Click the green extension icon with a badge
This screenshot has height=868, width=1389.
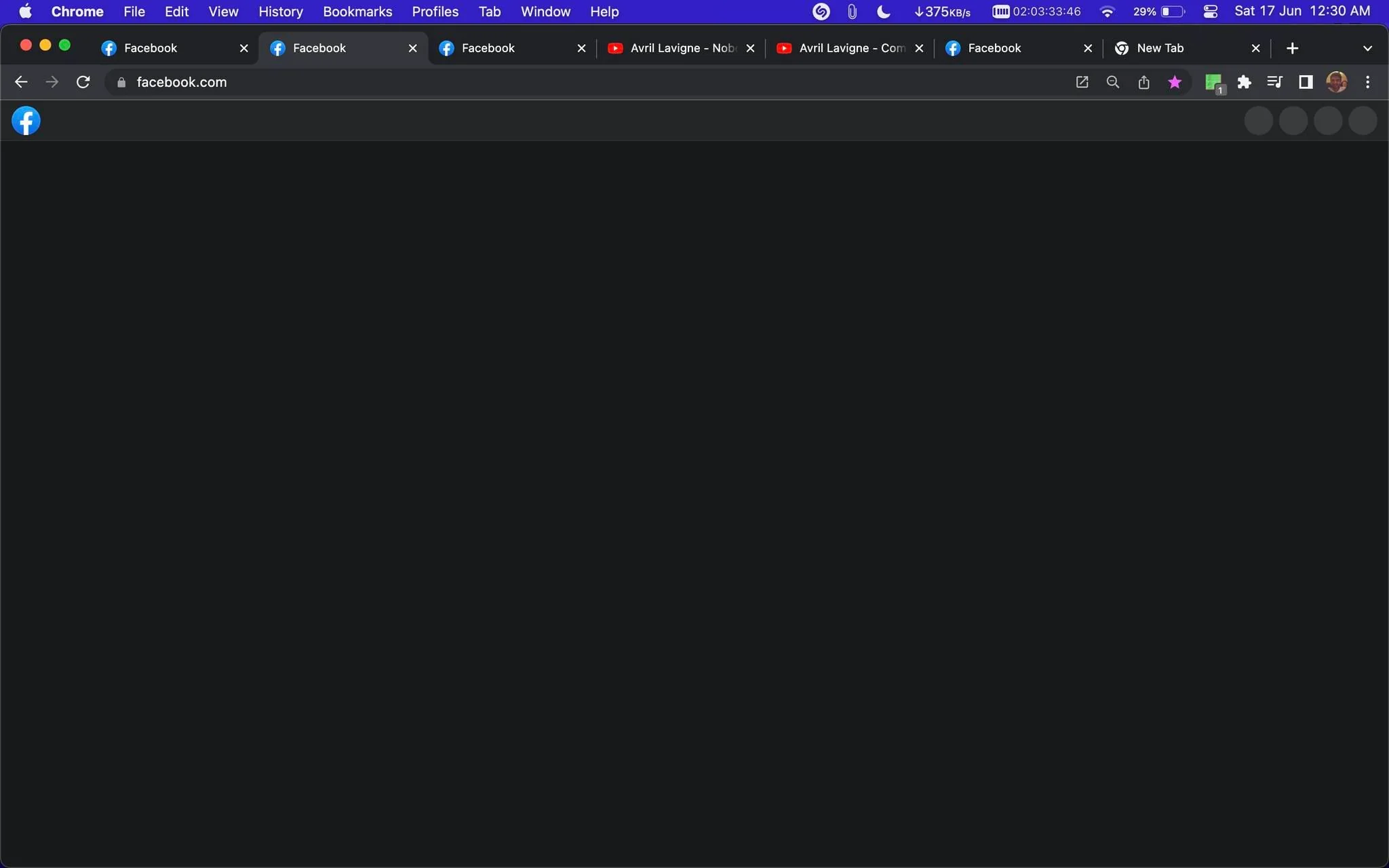(x=1214, y=83)
